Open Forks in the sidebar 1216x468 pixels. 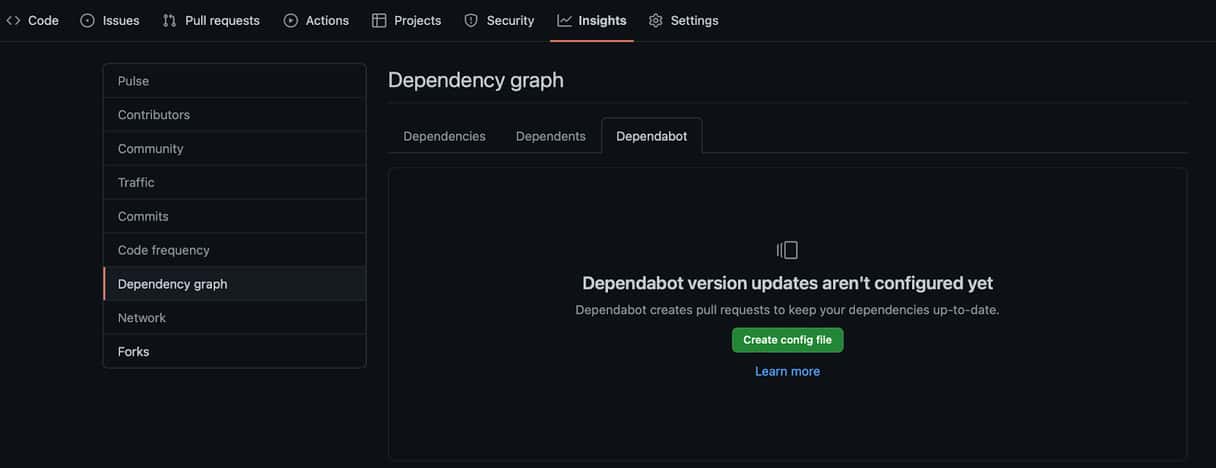[x=235, y=352]
